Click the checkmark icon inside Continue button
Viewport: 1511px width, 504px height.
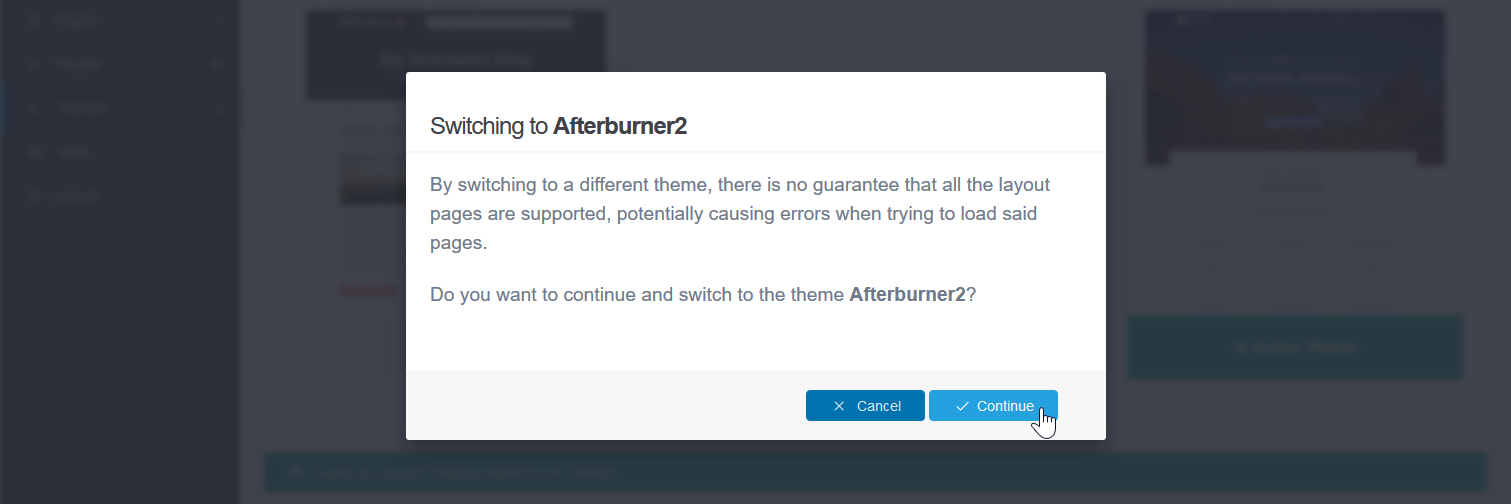tap(962, 406)
